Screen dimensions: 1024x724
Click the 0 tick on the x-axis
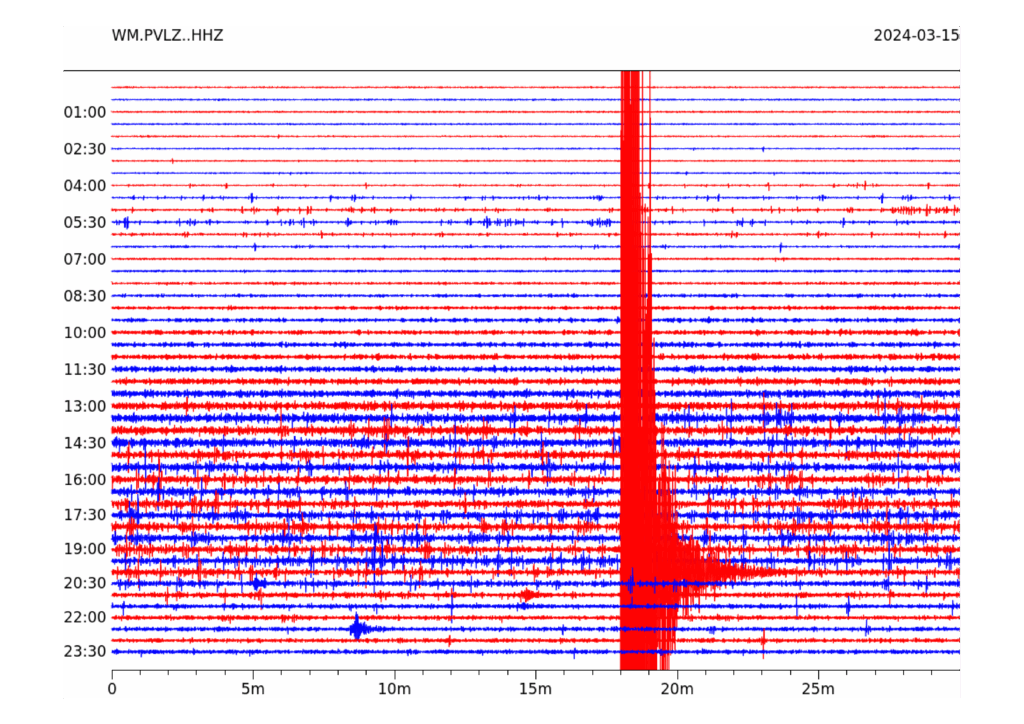click(112, 689)
